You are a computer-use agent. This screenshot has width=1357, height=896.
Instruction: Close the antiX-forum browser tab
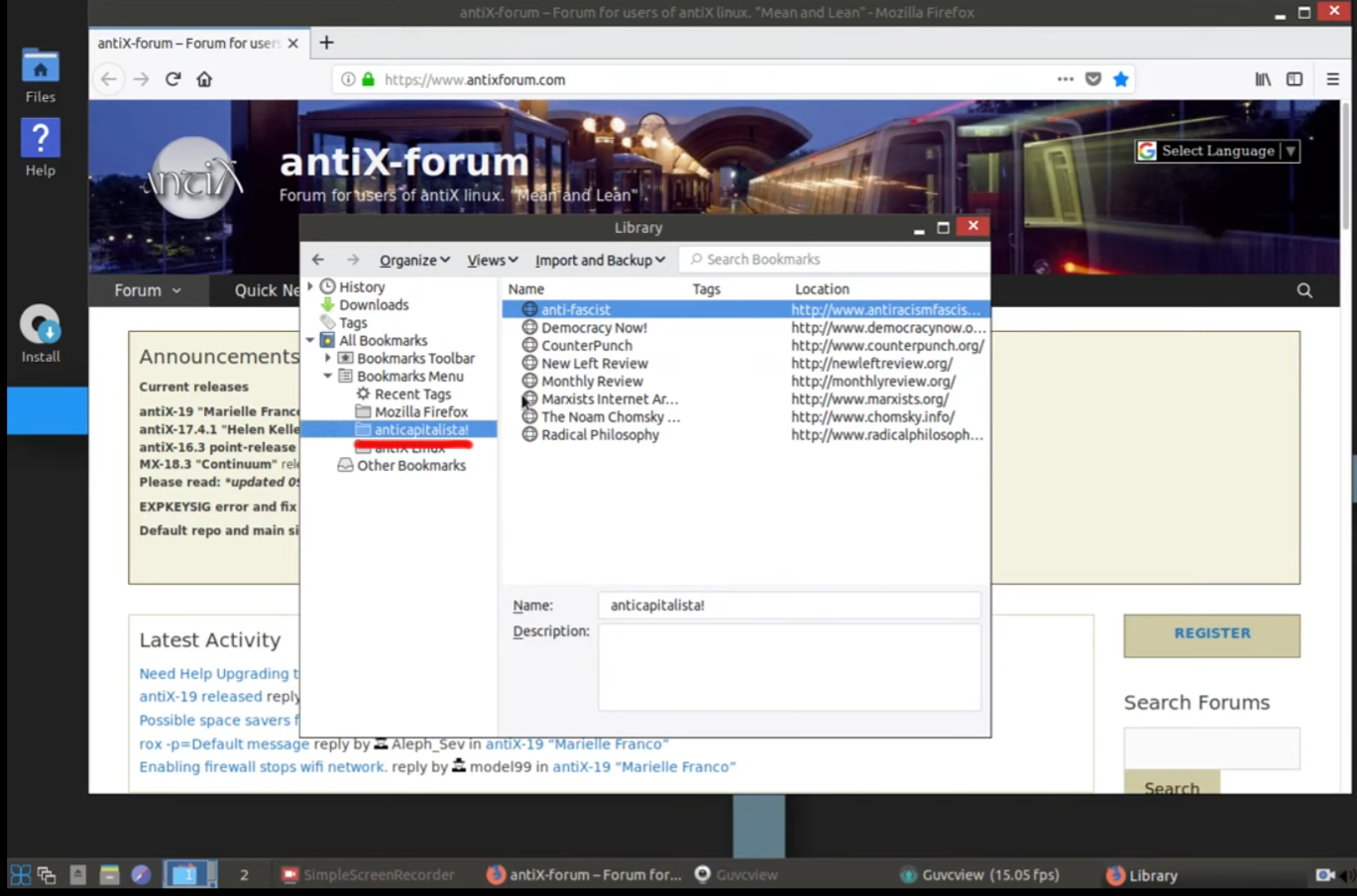(292, 44)
